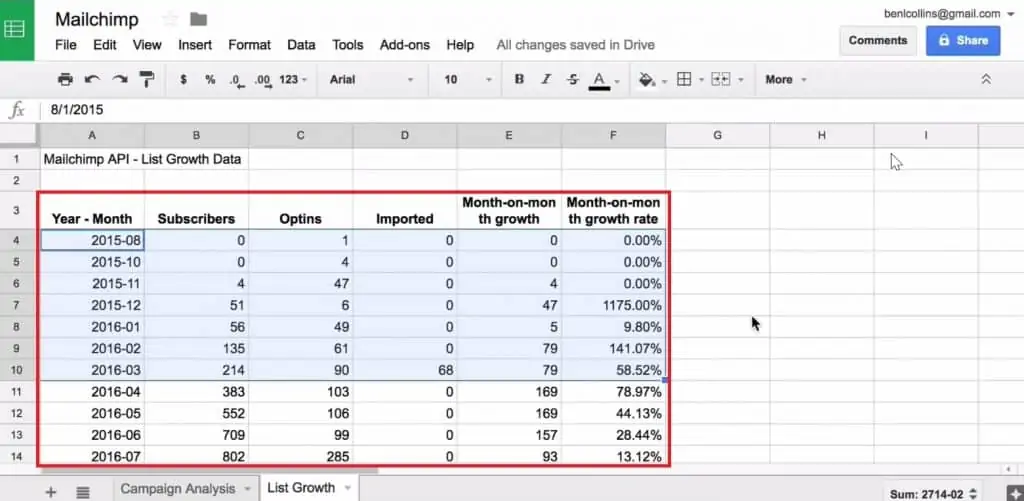
Task: Toggle italic formatting
Action: tap(546, 80)
